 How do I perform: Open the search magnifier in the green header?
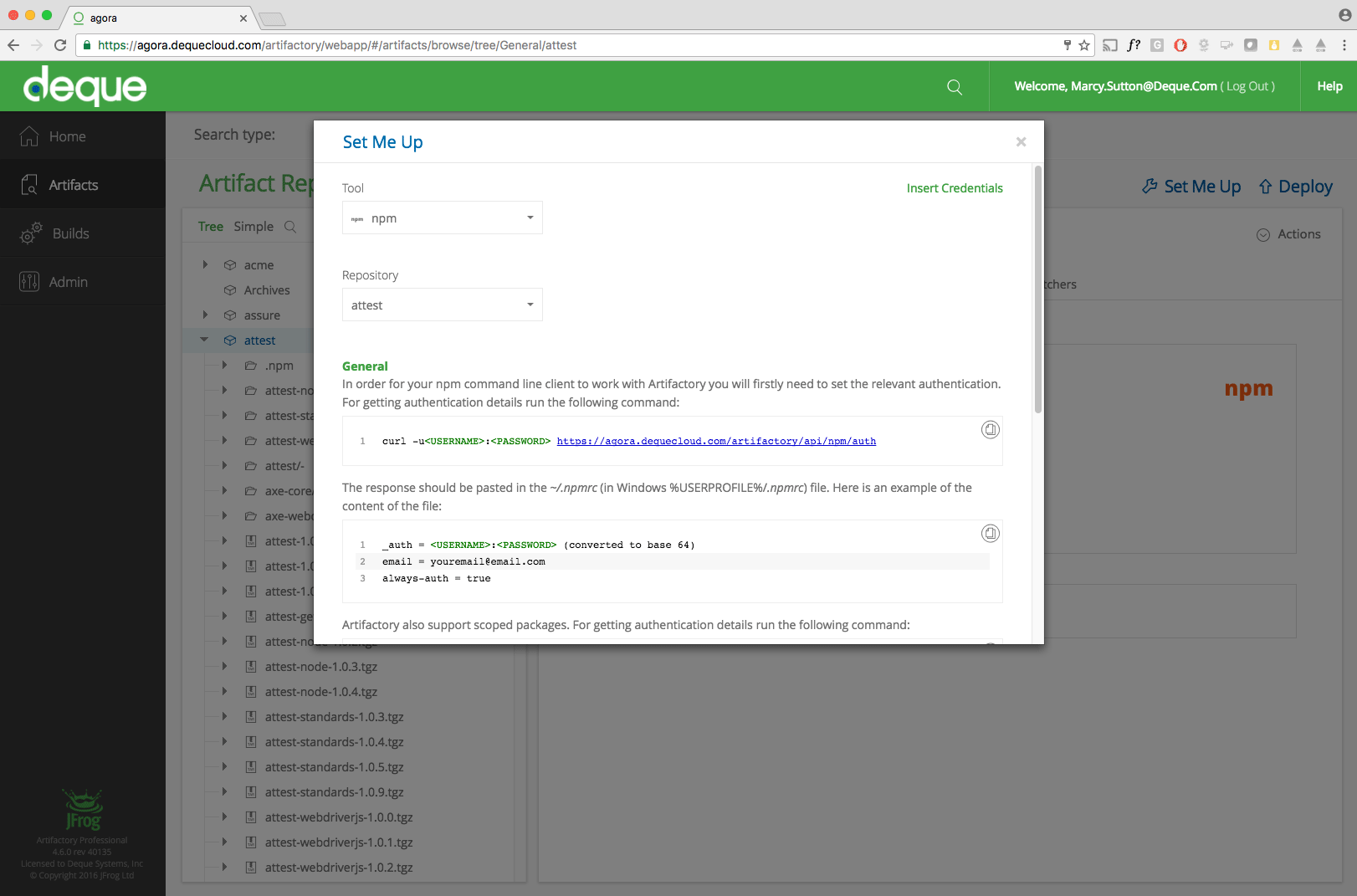(954, 86)
